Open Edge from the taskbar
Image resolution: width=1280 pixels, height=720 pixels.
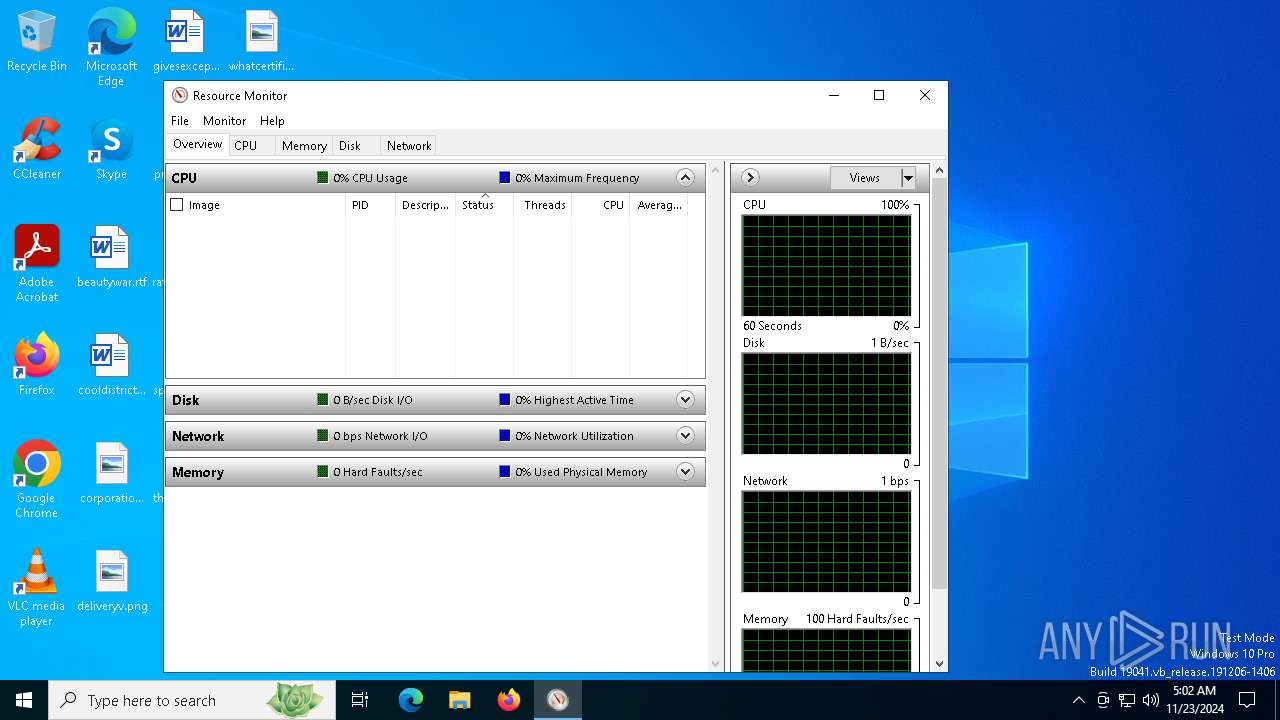(411, 700)
